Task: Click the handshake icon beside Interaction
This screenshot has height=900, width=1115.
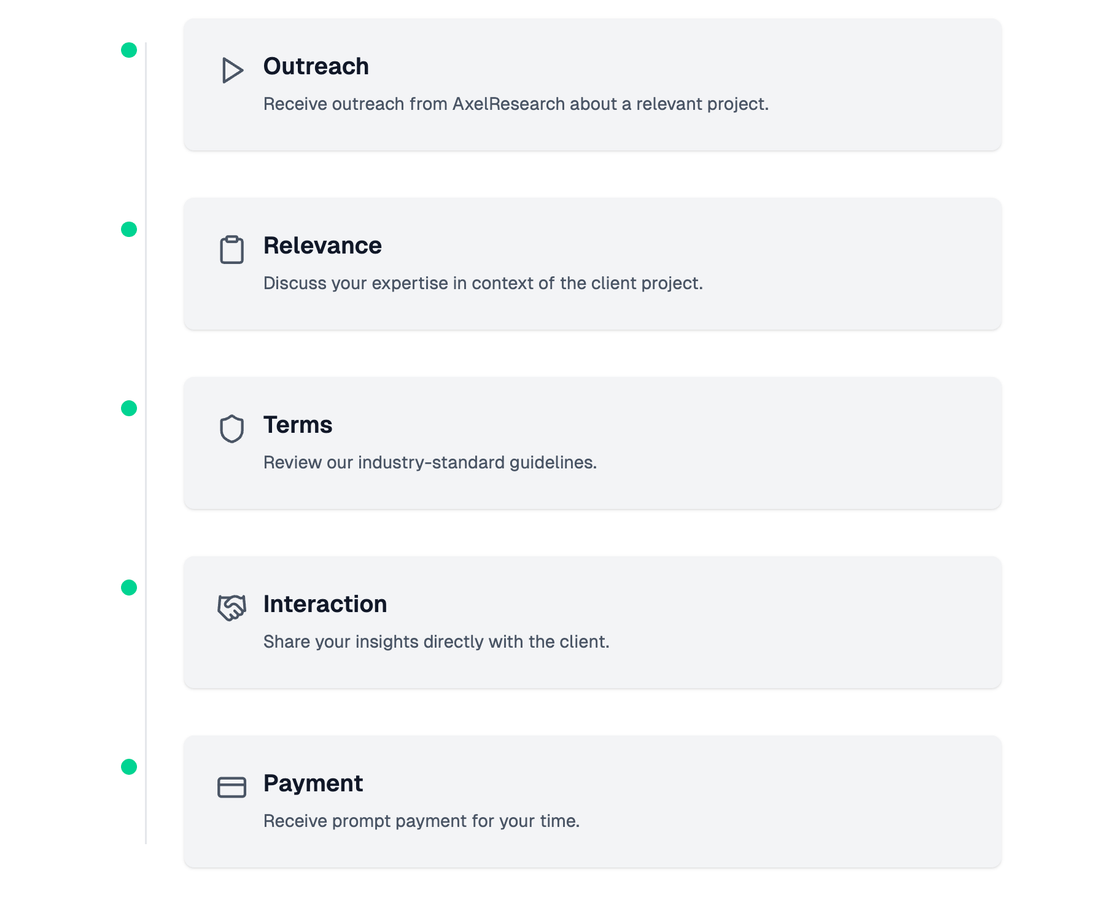Action: coord(232,608)
